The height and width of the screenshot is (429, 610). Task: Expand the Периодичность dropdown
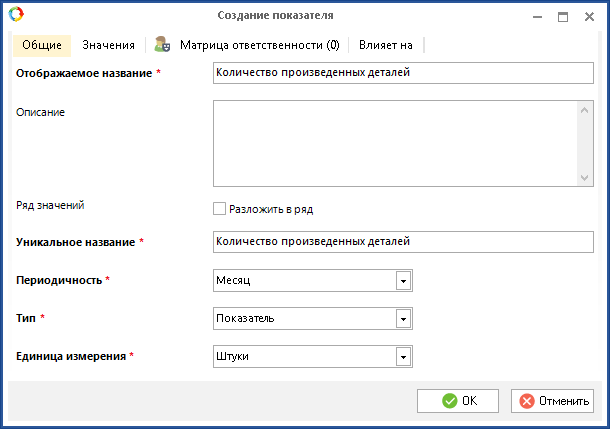(x=403, y=281)
